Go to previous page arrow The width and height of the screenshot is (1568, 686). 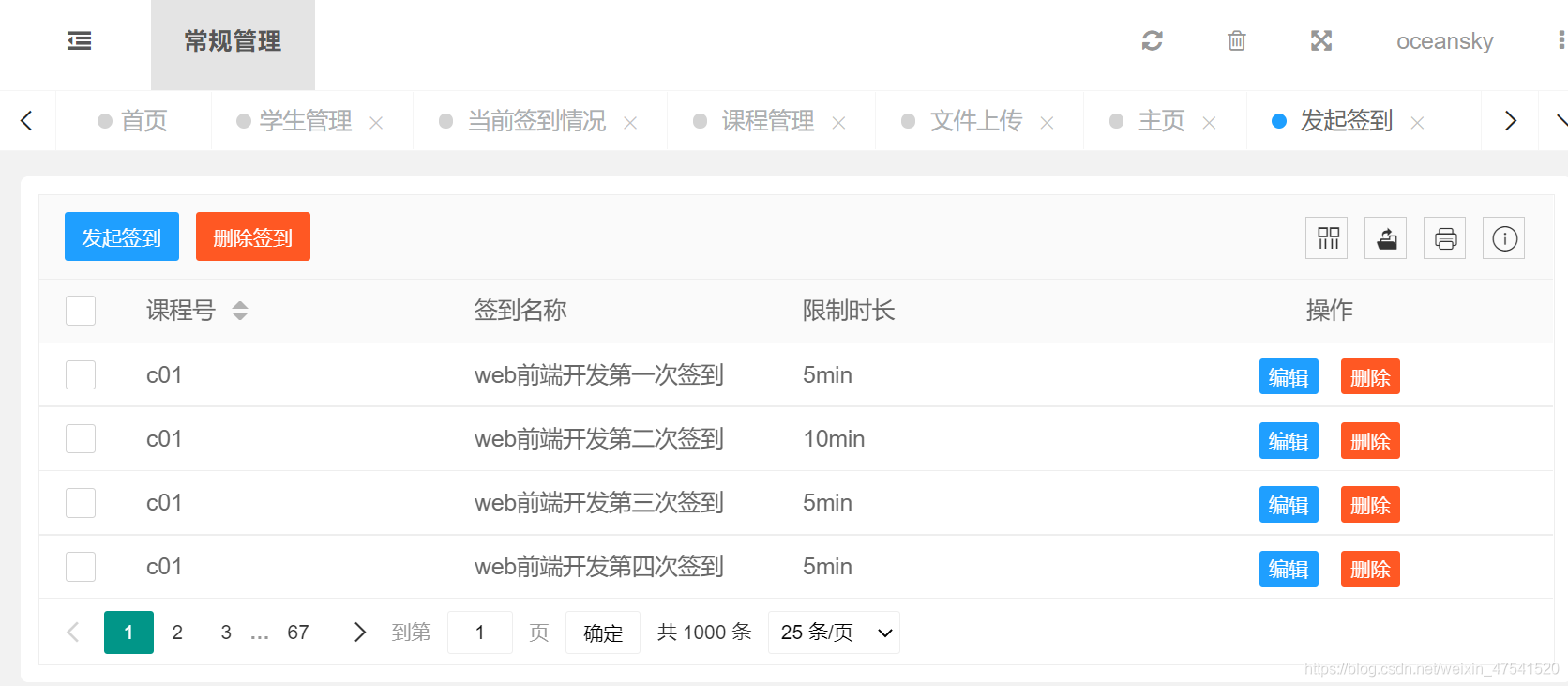click(x=73, y=633)
